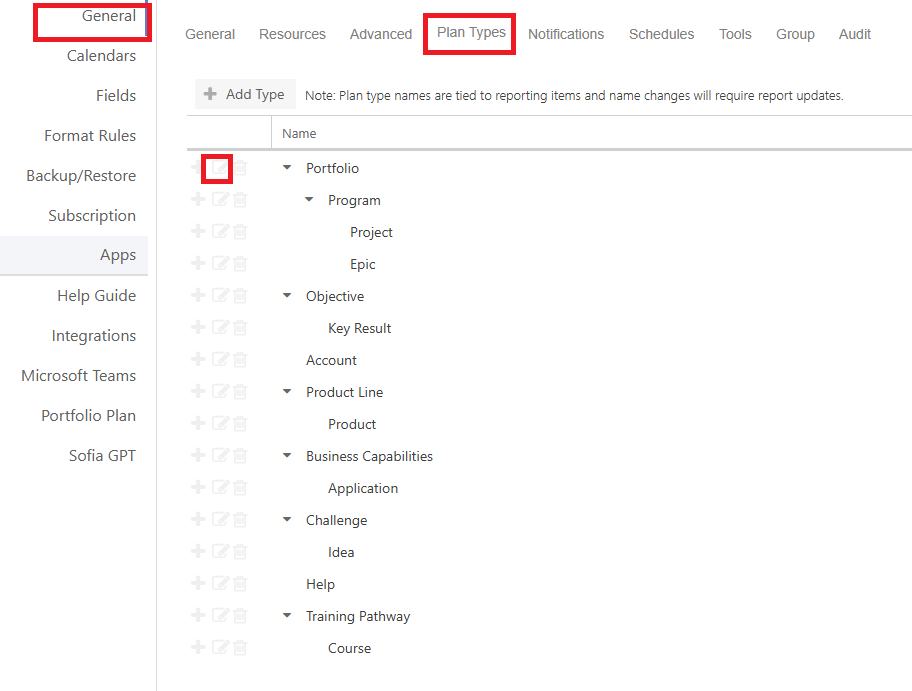The image size is (912, 691).
Task: Switch to the Advanced tab
Action: click(381, 34)
